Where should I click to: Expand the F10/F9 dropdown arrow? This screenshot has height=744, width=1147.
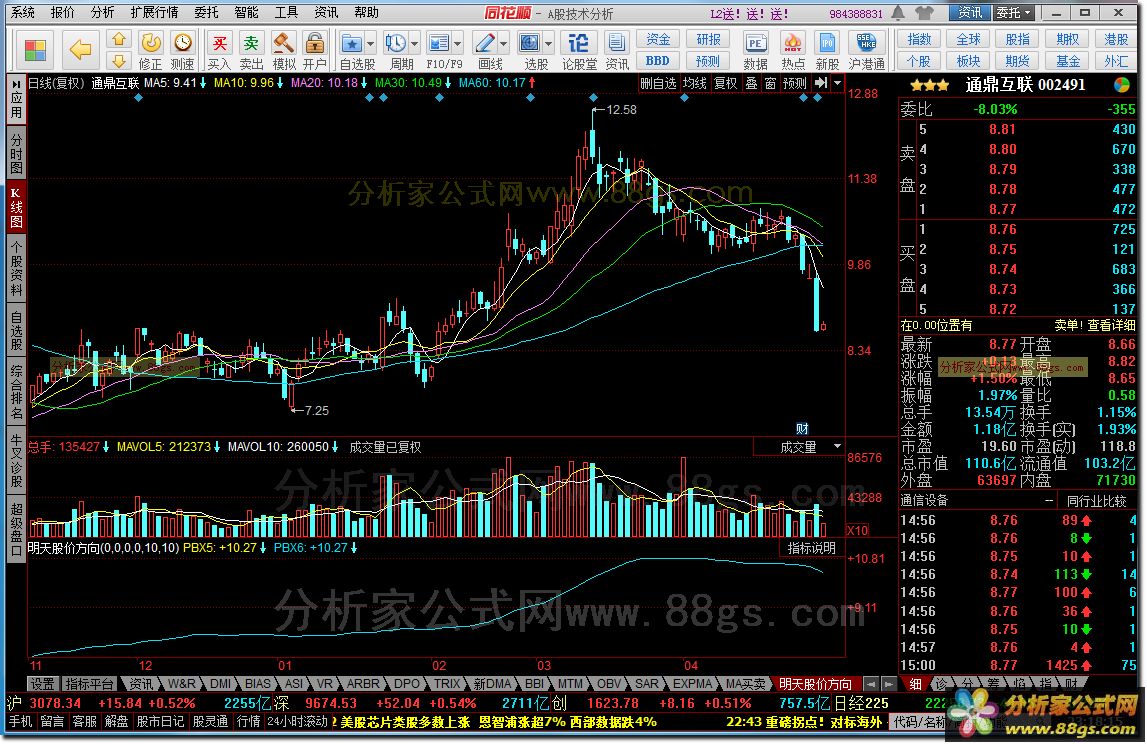457,44
